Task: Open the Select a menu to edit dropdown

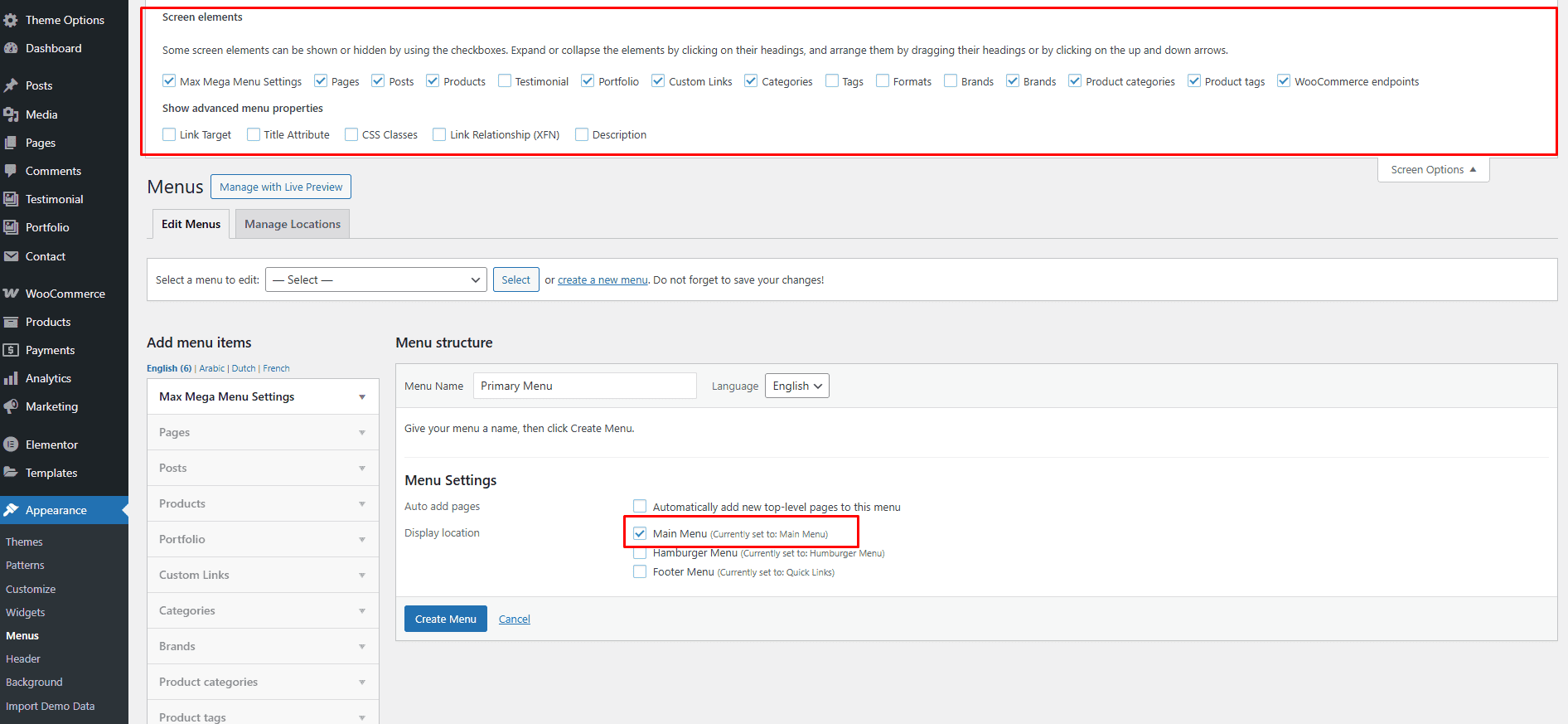Action: coord(377,279)
